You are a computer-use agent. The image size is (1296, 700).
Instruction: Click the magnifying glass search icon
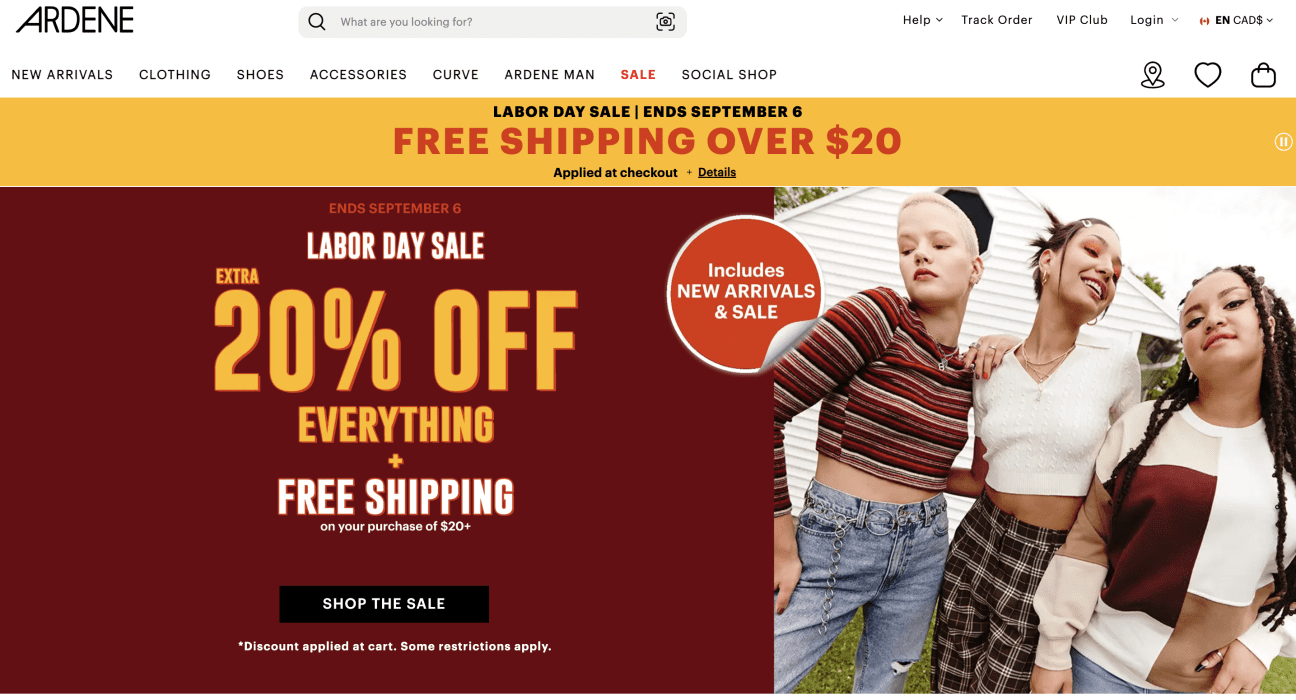317,22
